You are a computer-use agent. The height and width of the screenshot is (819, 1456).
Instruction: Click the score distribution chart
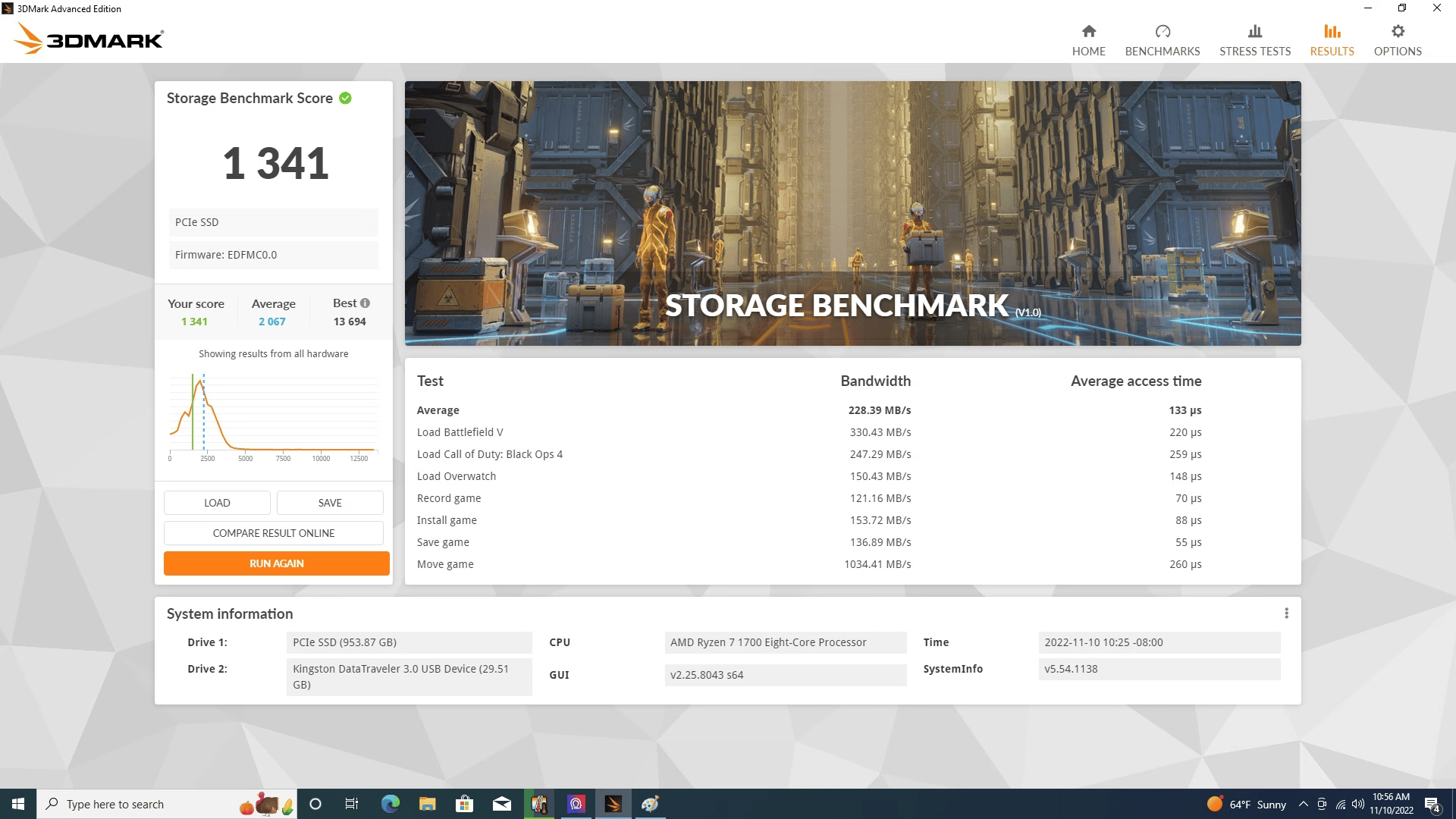pyautogui.click(x=274, y=416)
